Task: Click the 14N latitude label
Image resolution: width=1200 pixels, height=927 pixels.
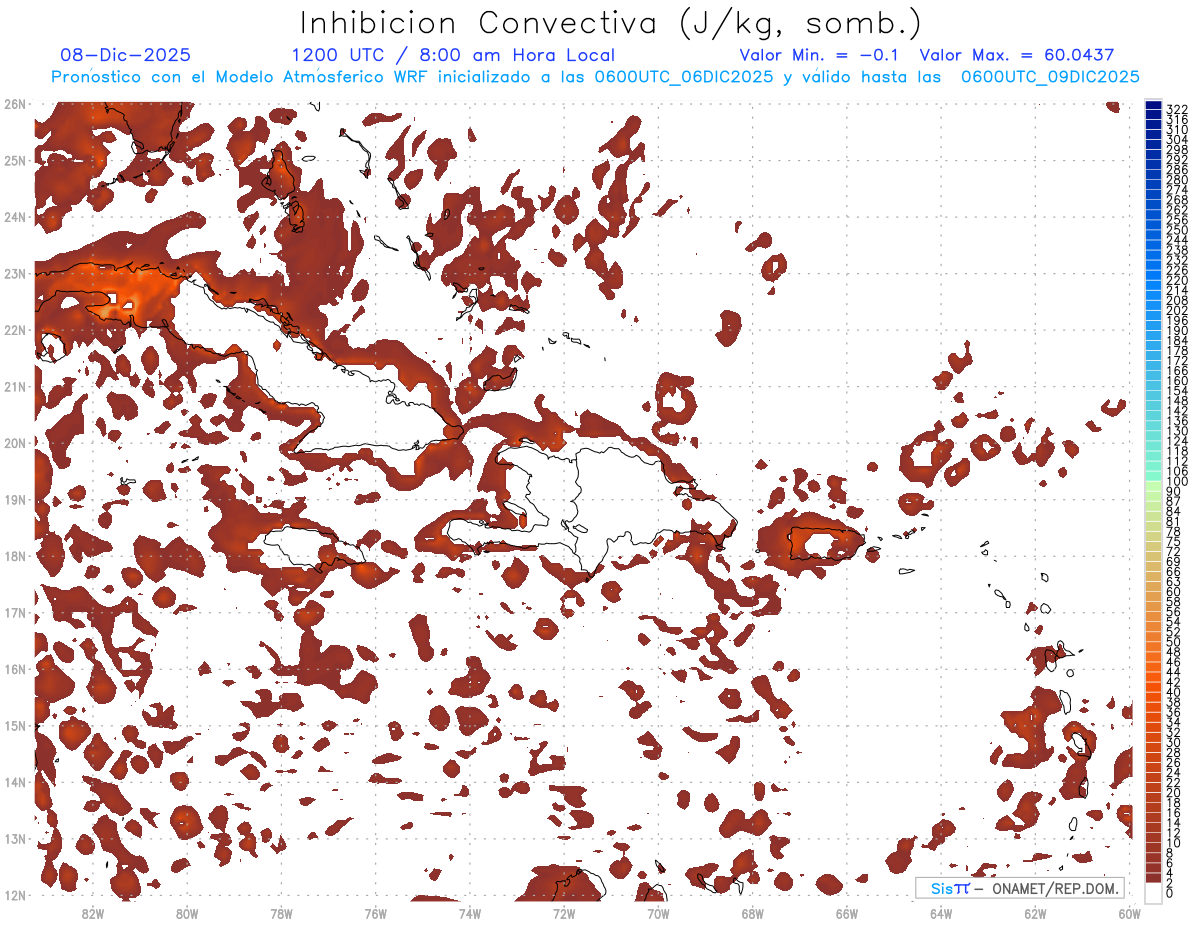Action: point(14,782)
